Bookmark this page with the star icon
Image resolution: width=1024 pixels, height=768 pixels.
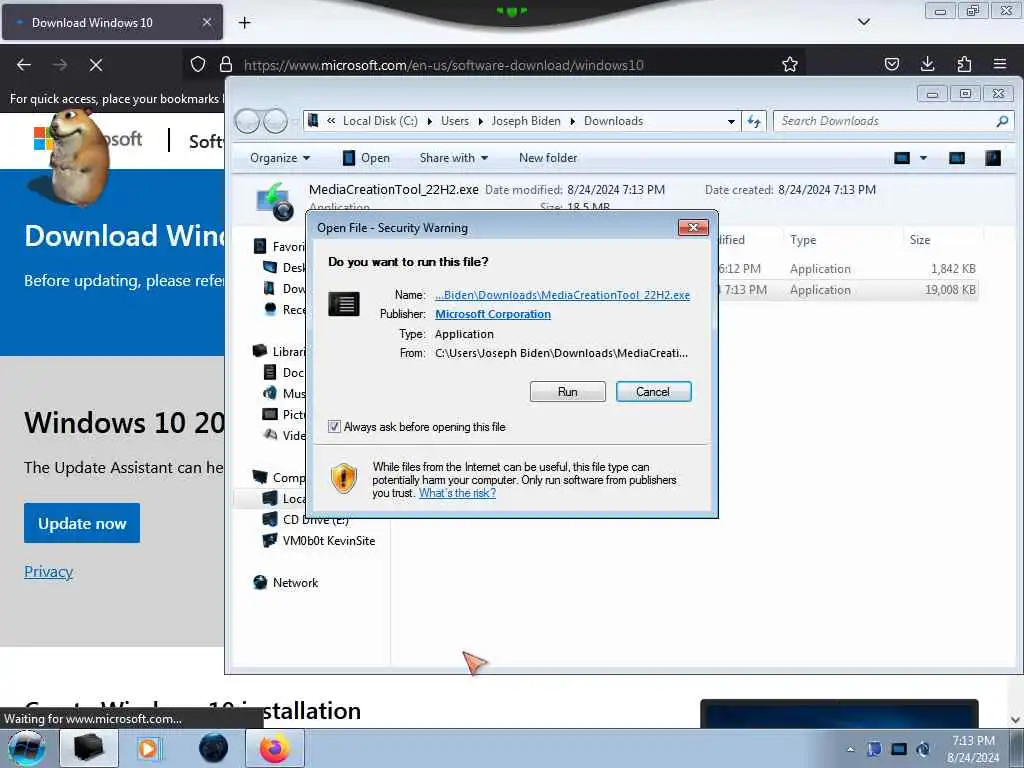[790, 64]
